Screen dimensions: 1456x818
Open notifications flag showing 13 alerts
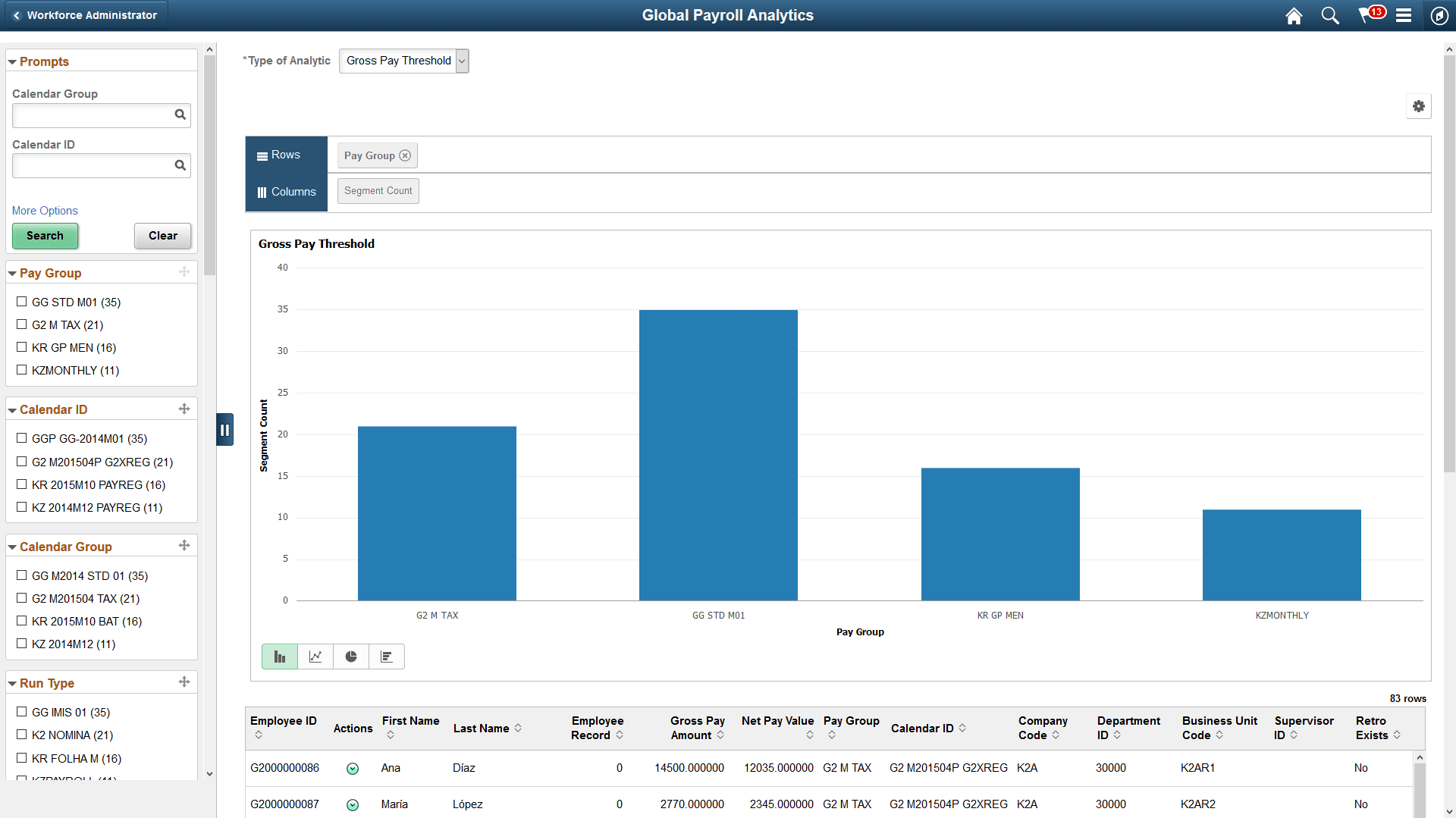point(1369,15)
